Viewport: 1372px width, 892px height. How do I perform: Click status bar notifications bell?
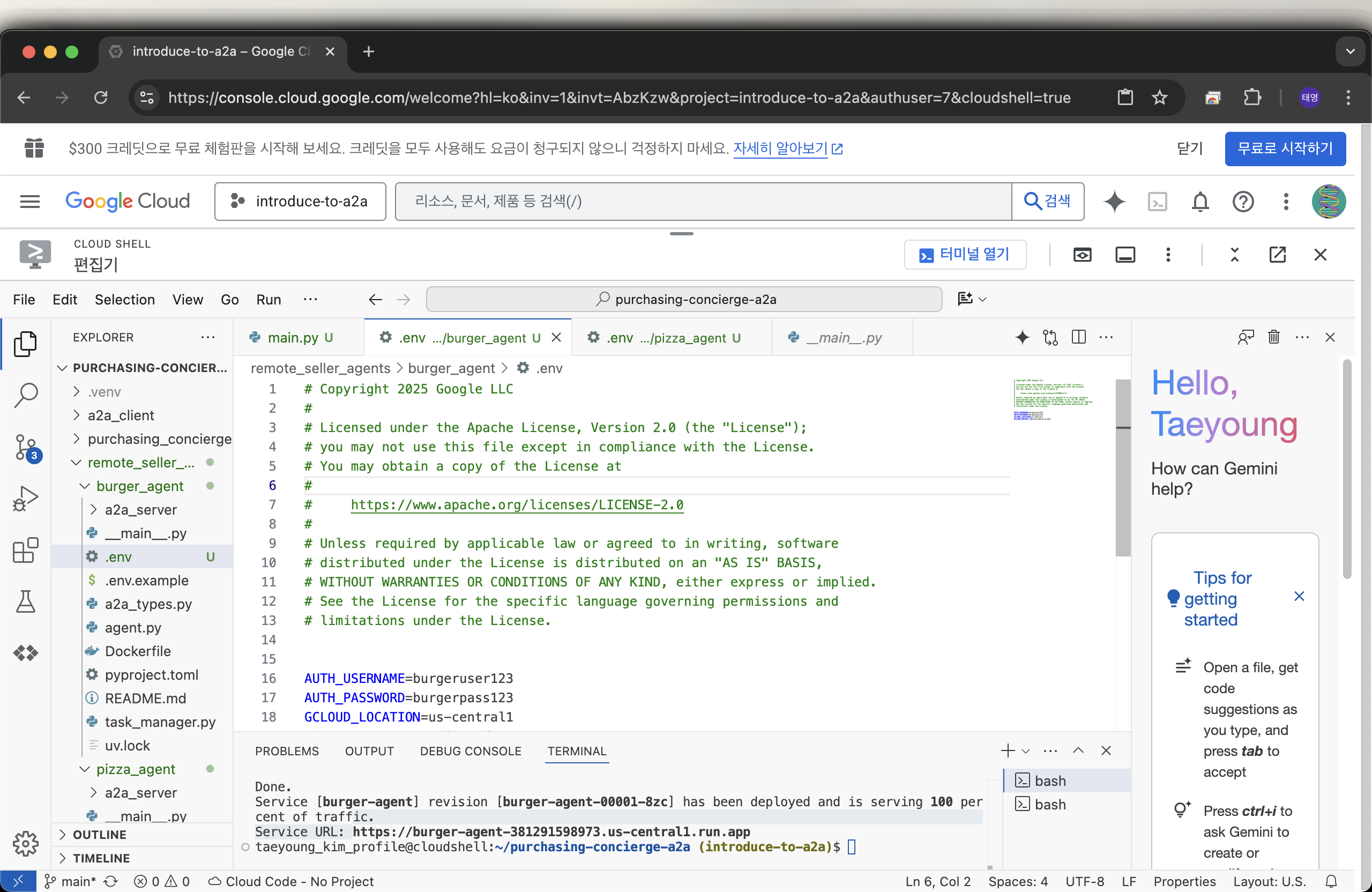pos(1332,881)
